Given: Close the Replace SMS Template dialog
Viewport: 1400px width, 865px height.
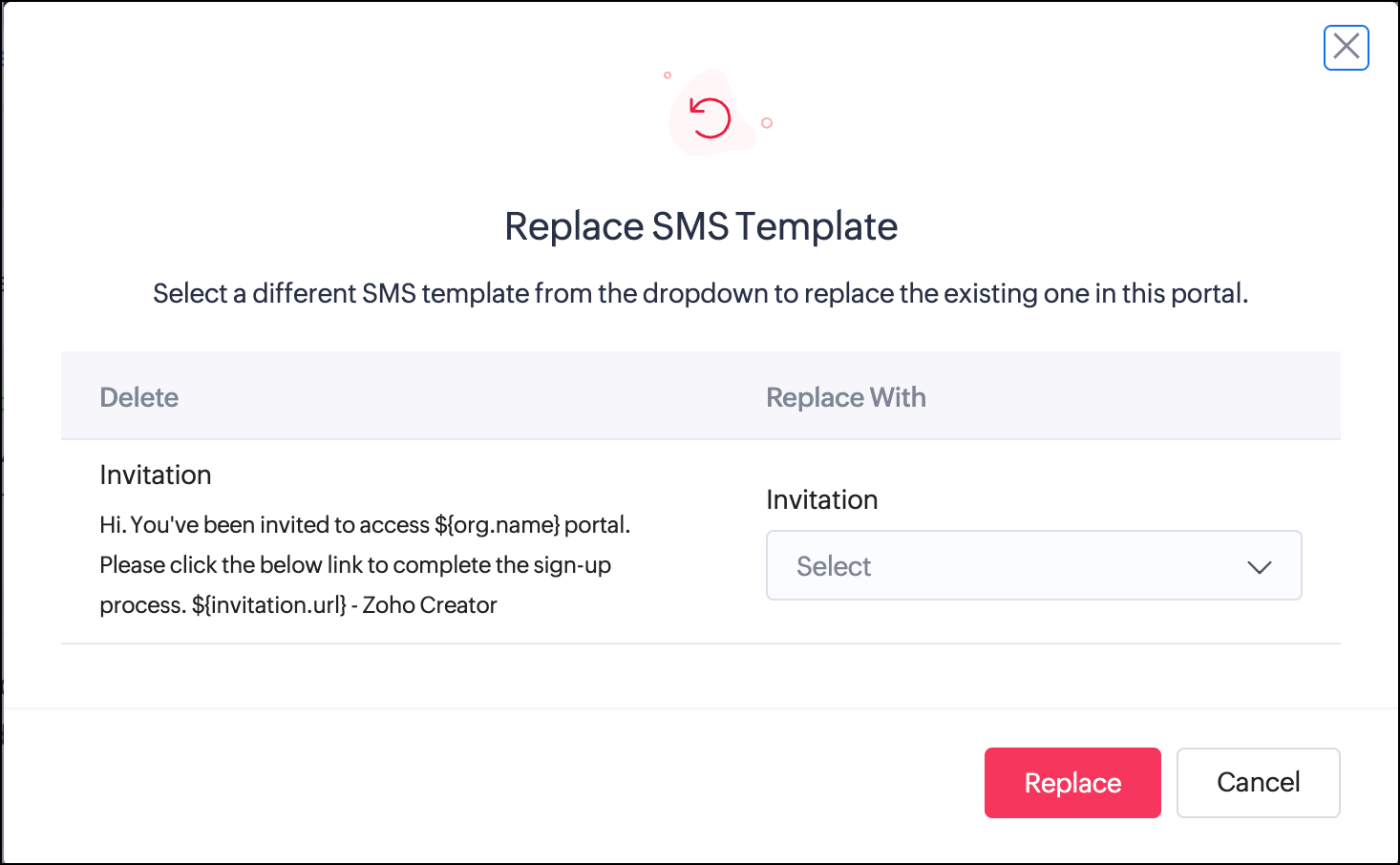Looking at the screenshot, I should point(1347,47).
